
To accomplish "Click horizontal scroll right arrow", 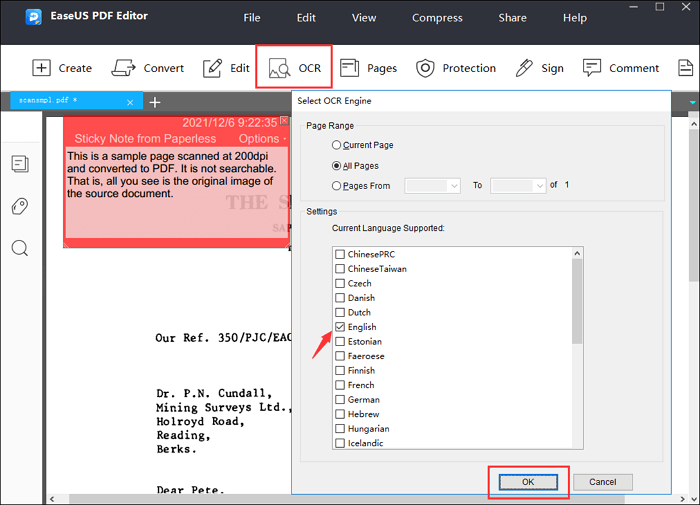I will click(x=682, y=499).
